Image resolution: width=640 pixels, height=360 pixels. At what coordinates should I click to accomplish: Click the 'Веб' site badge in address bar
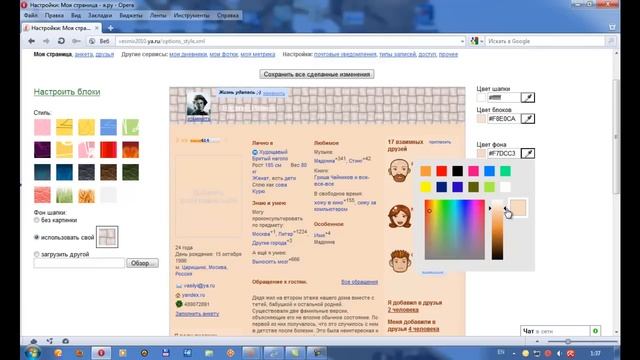[100, 41]
